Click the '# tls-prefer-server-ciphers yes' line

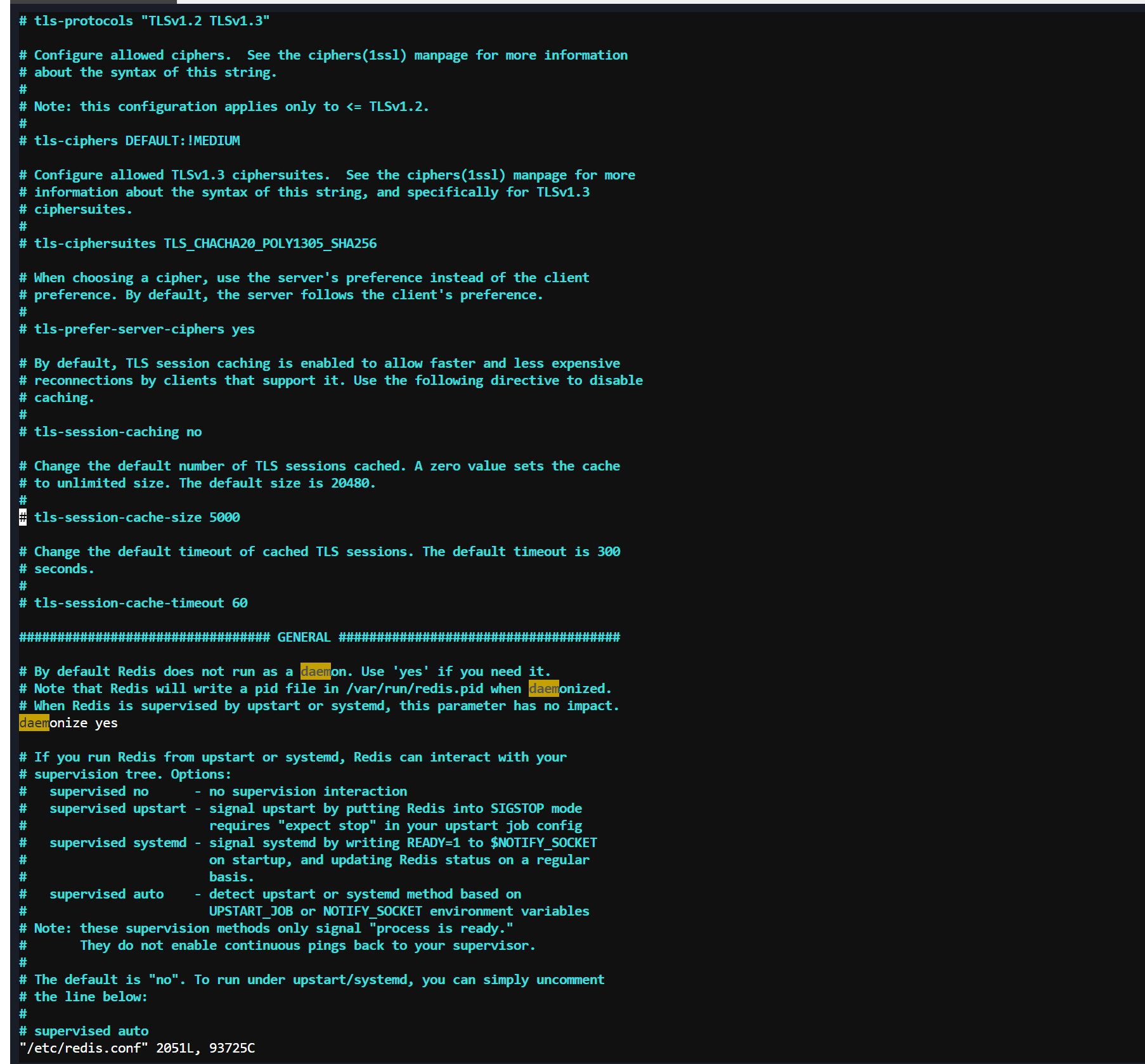(137, 329)
